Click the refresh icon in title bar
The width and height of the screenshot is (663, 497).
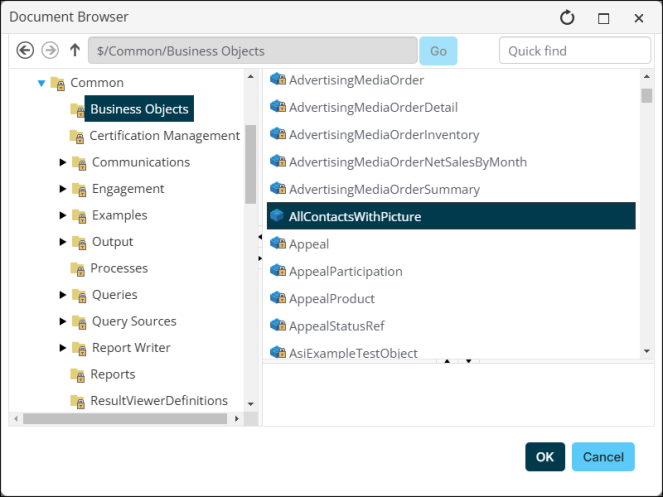567,18
